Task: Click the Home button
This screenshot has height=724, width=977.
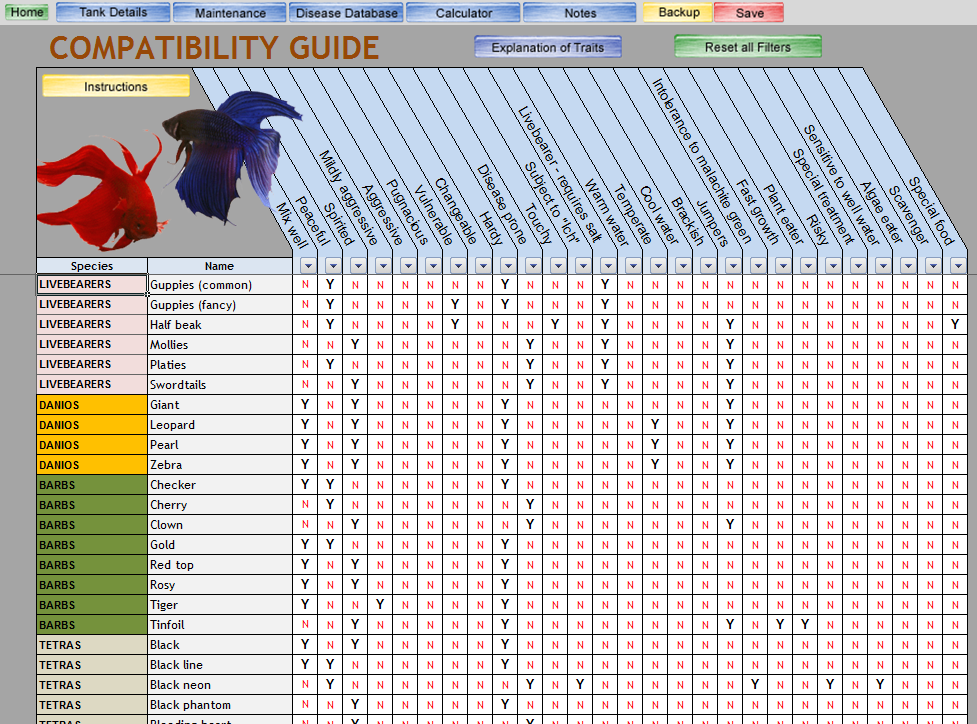Action: (26, 12)
